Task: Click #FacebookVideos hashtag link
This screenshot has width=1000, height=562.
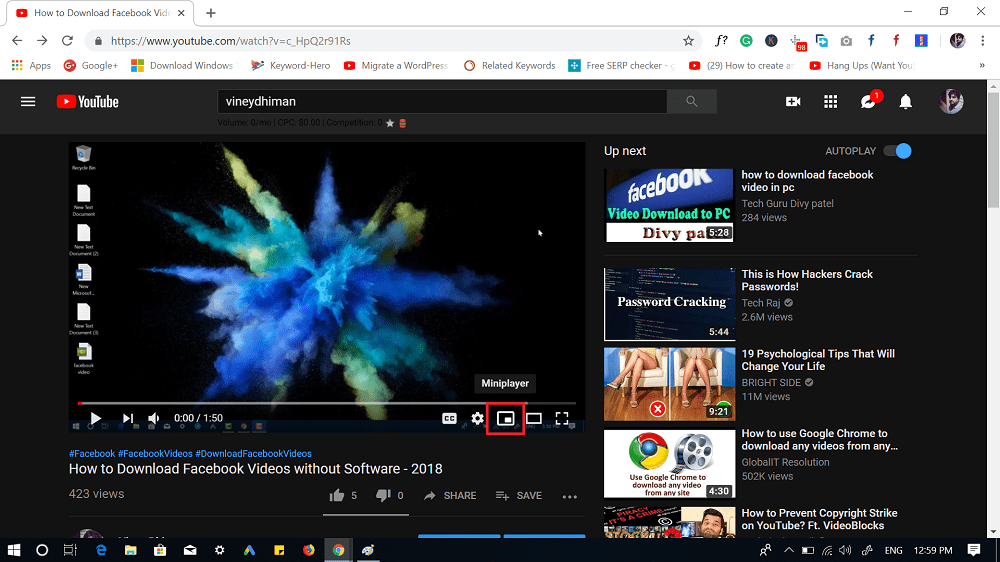Action: click(155, 454)
